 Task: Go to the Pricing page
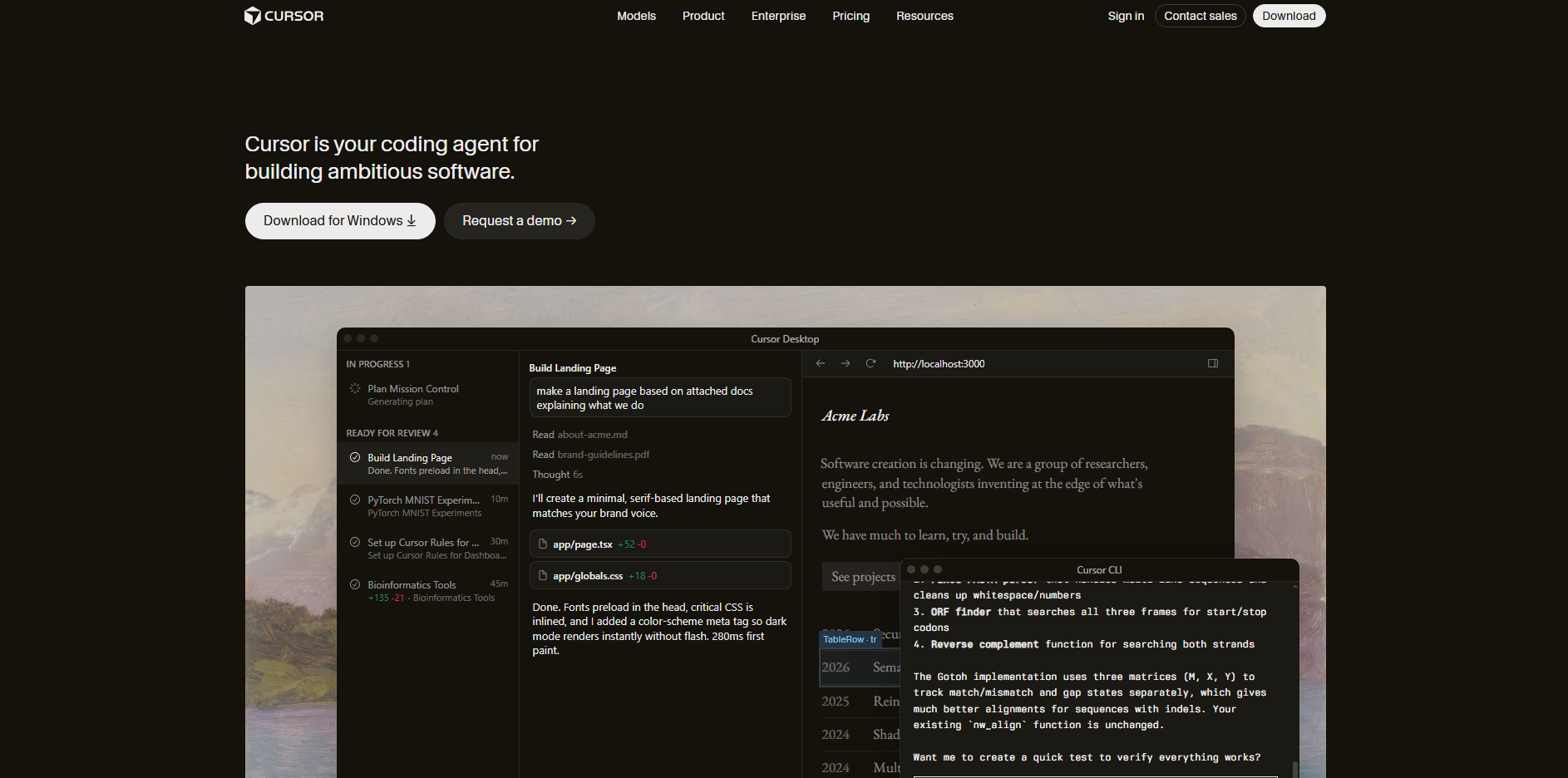(x=851, y=16)
